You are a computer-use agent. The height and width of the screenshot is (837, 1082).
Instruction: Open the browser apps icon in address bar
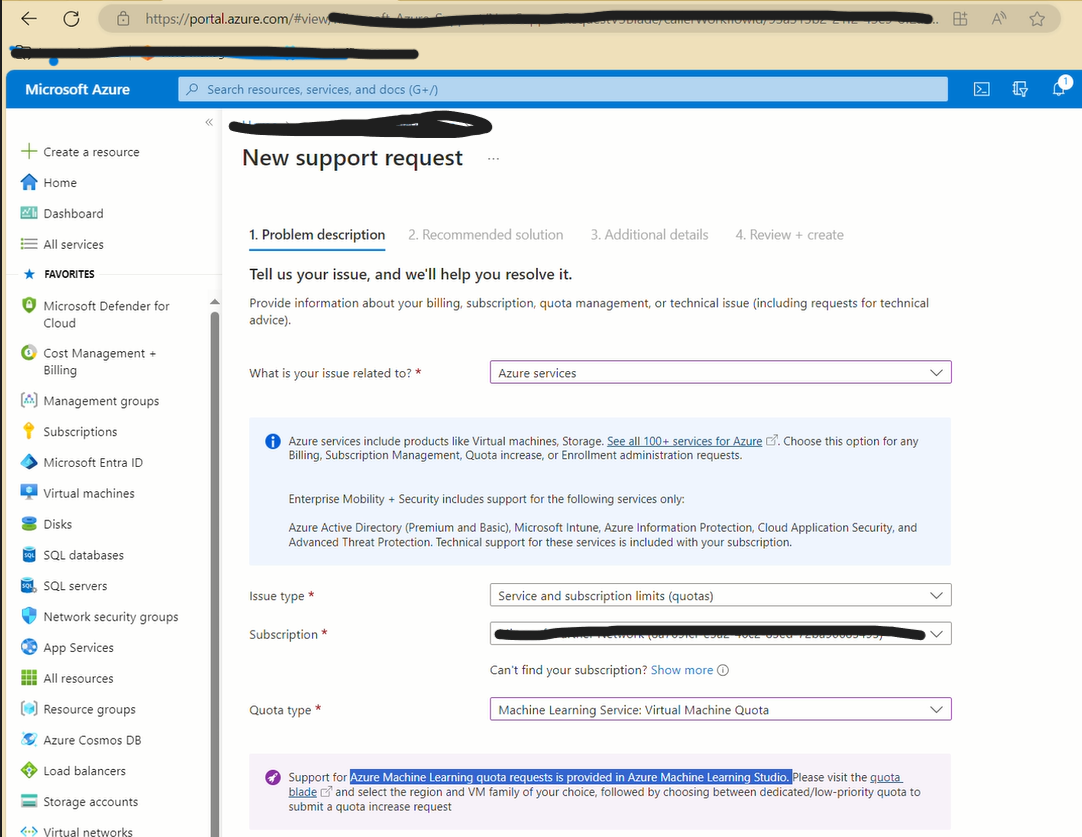pos(960,19)
